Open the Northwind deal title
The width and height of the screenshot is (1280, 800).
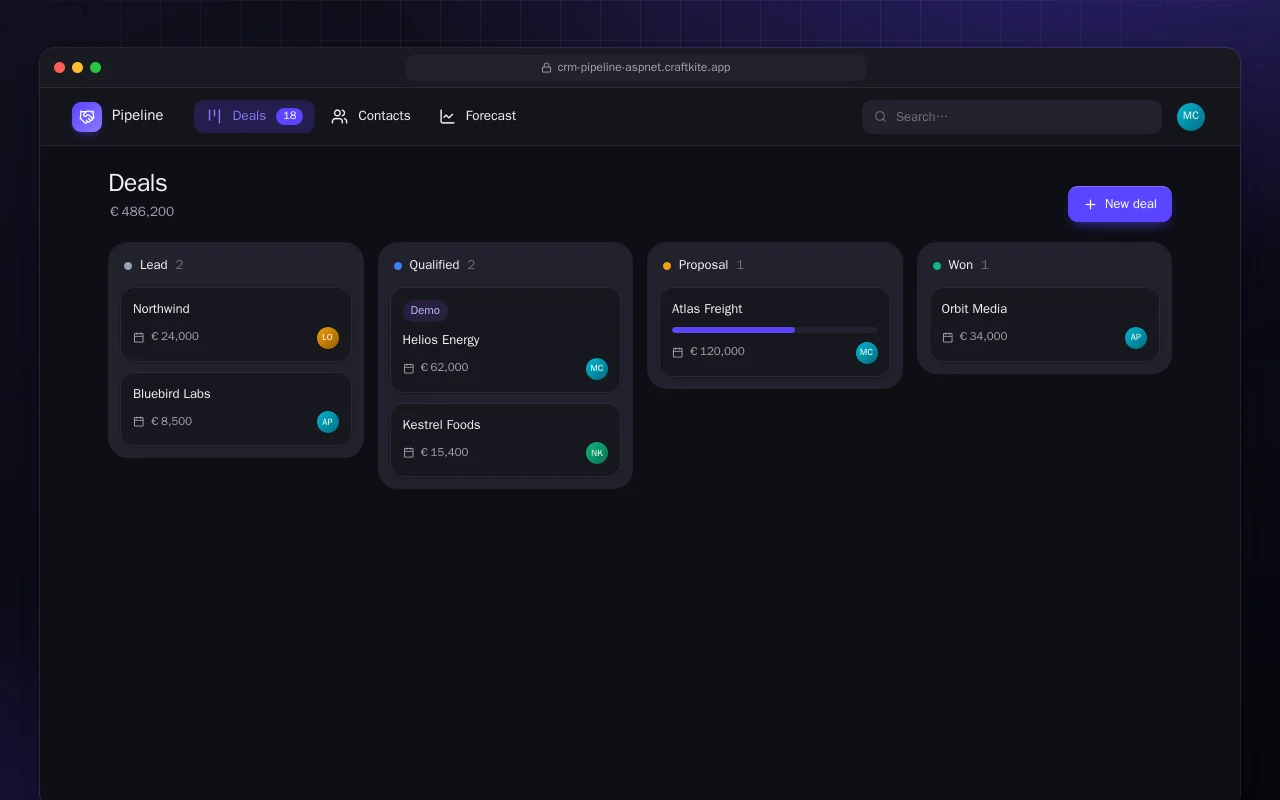tap(161, 309)
